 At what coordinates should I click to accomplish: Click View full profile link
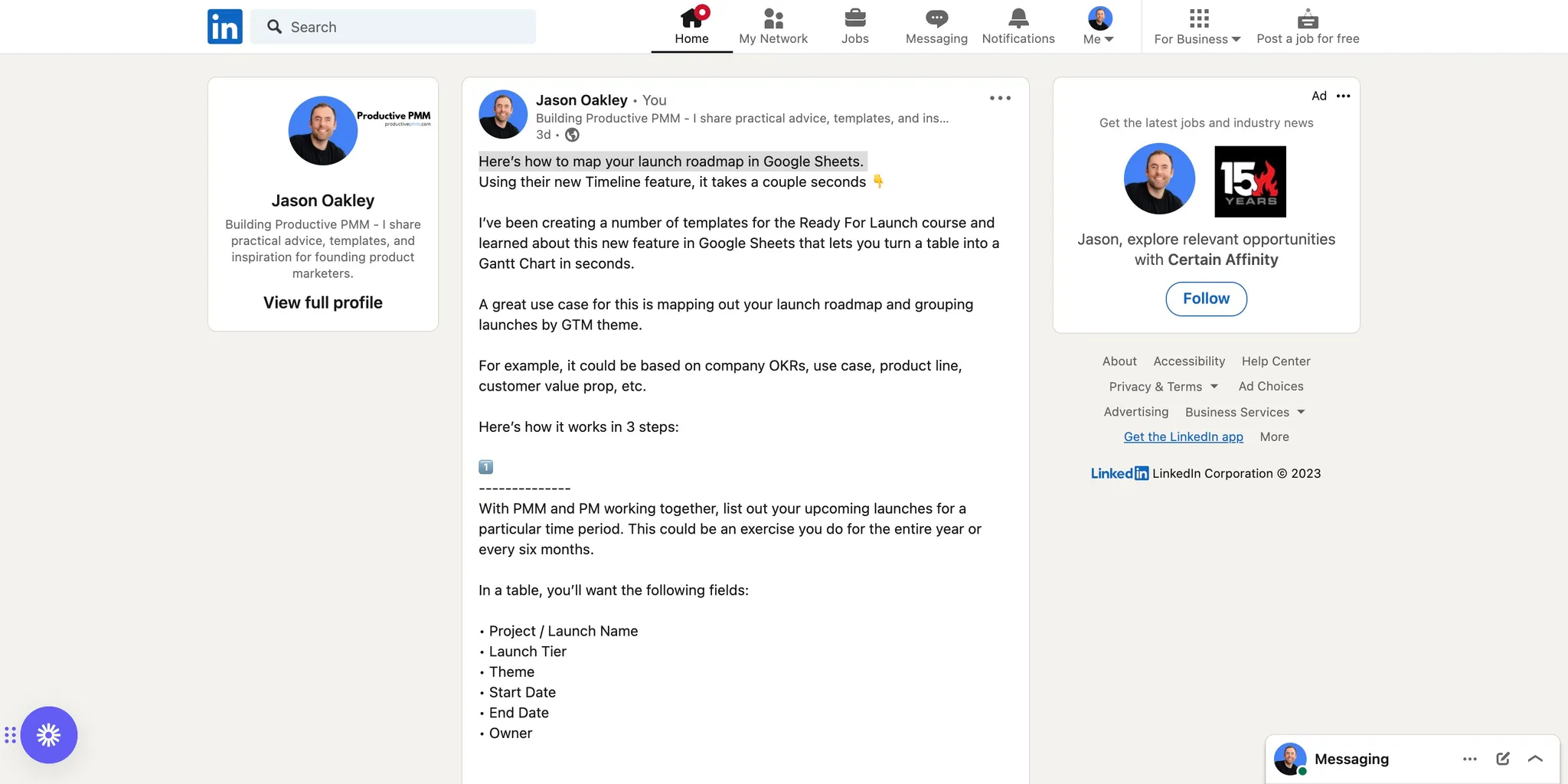click(323, 302)
